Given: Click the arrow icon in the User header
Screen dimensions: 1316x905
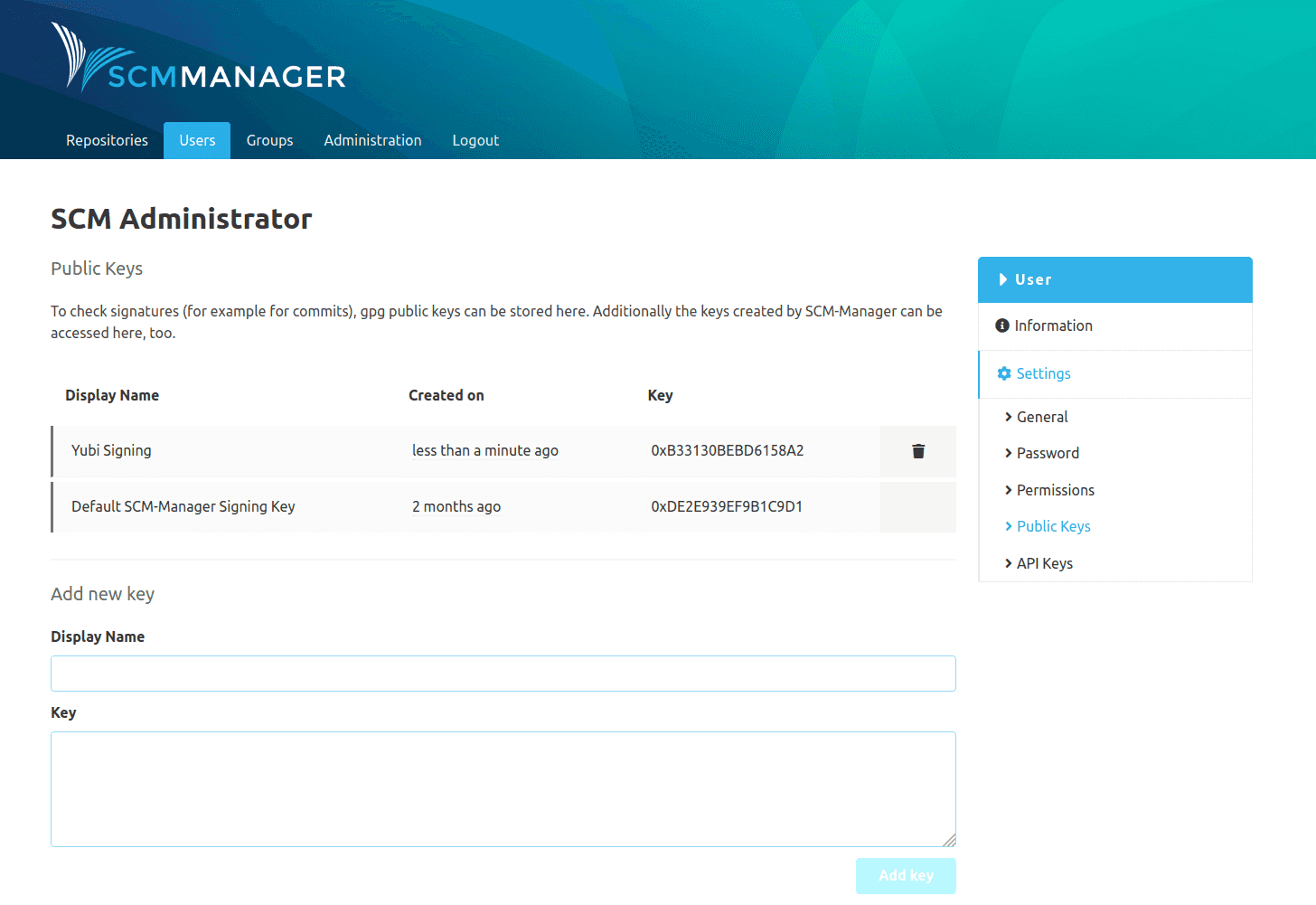Looking at the screenshot, I should point(1004,279).
